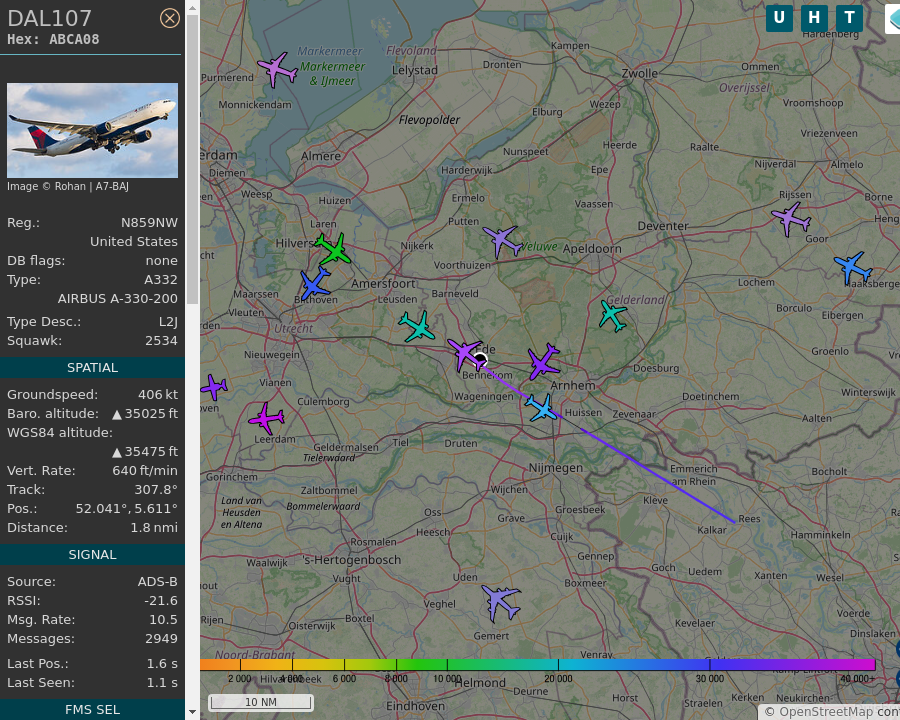Click the vertical rate 640 ft/min
The image size is (900, 720).
coord(145,470)
